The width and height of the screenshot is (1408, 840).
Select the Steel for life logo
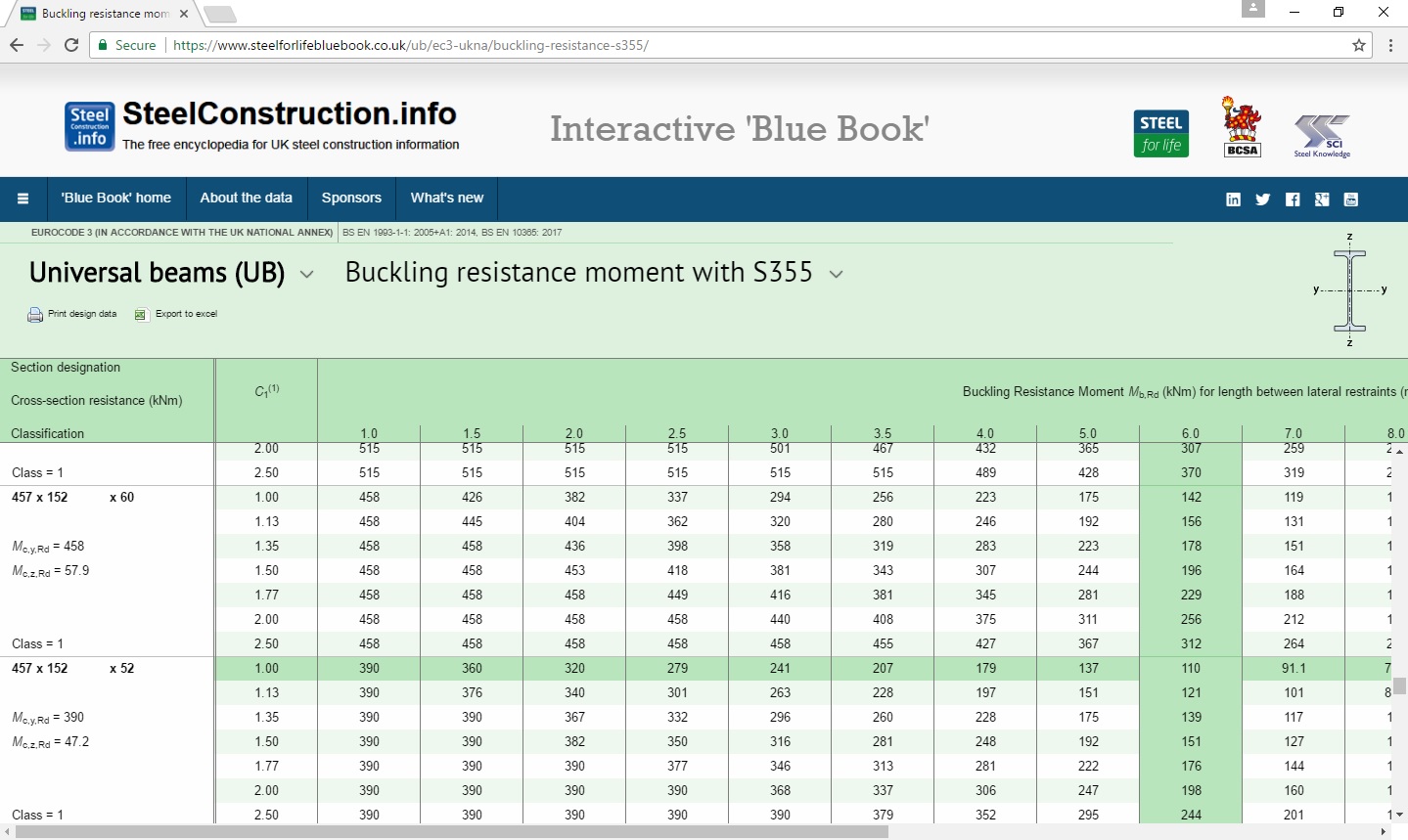[x=1160, y=131]
